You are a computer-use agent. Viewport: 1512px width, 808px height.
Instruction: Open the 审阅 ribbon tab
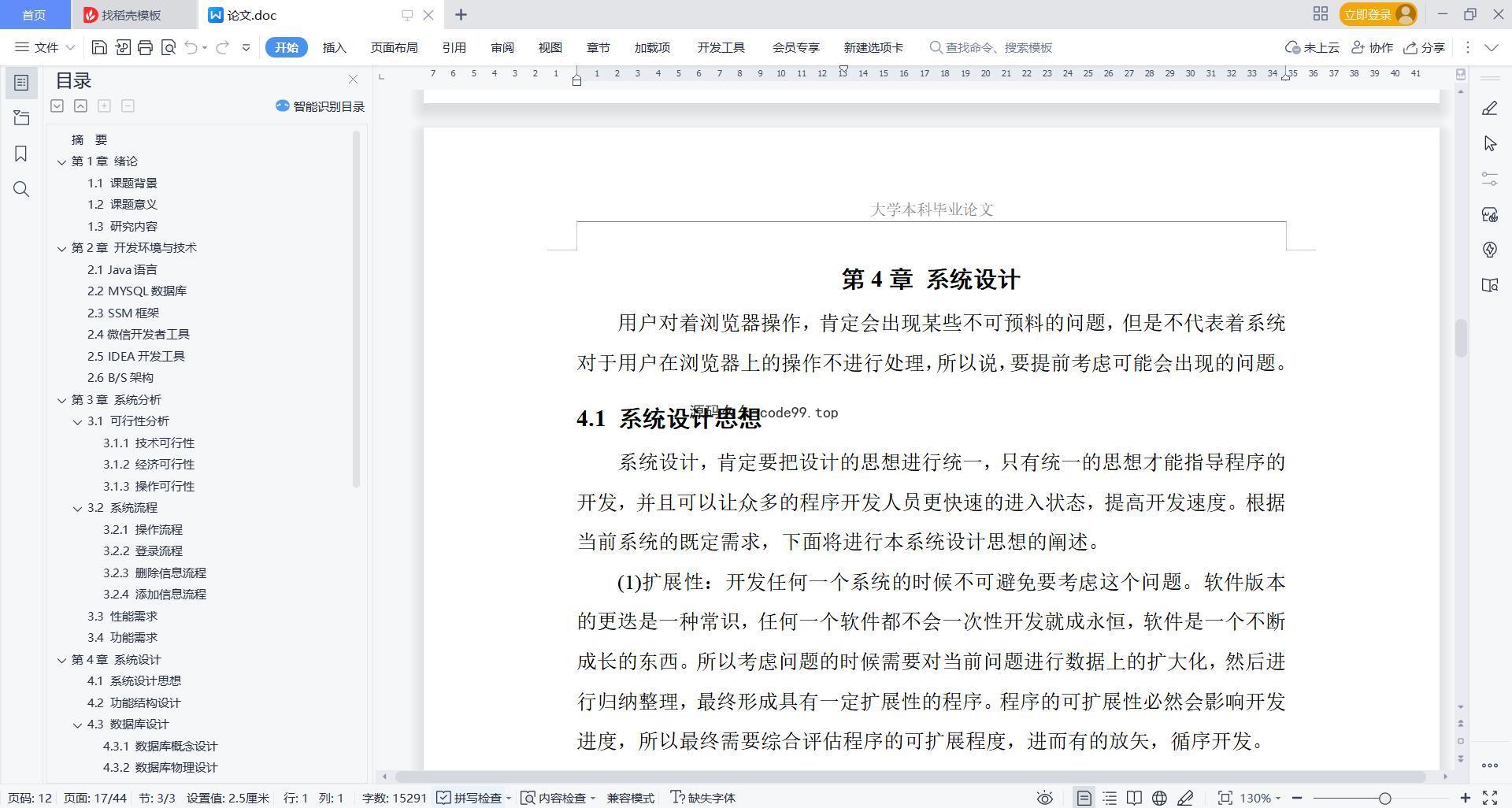[502, 47]
